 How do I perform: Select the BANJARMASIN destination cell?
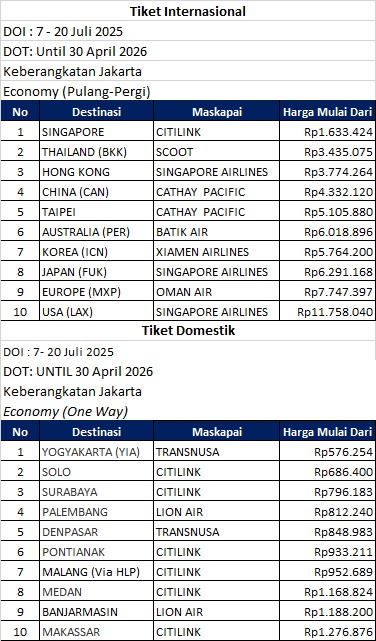tap(96, 612)
